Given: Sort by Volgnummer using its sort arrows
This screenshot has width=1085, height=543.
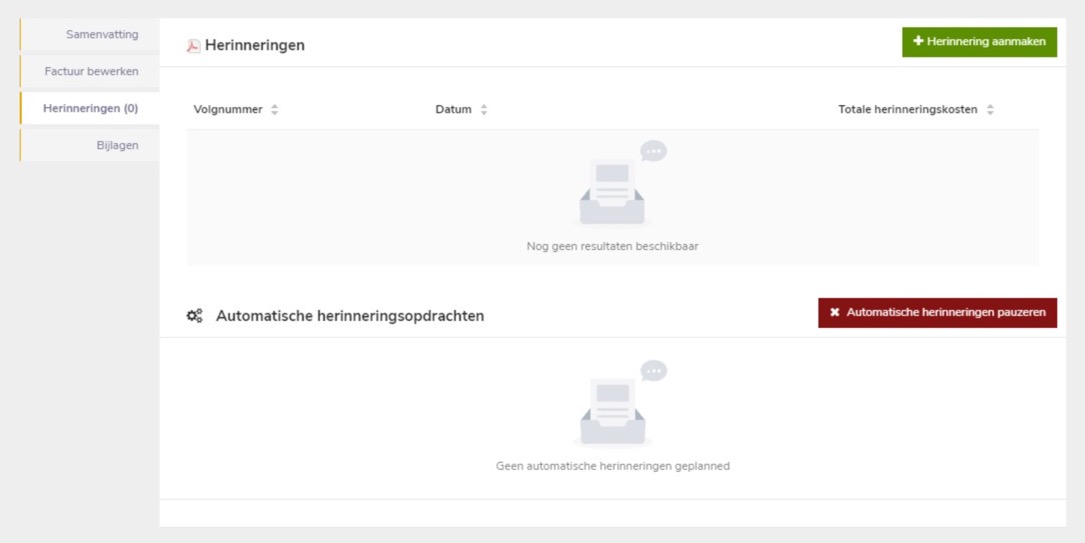Looking at the screenshot, I should click(x=275, y=110).
